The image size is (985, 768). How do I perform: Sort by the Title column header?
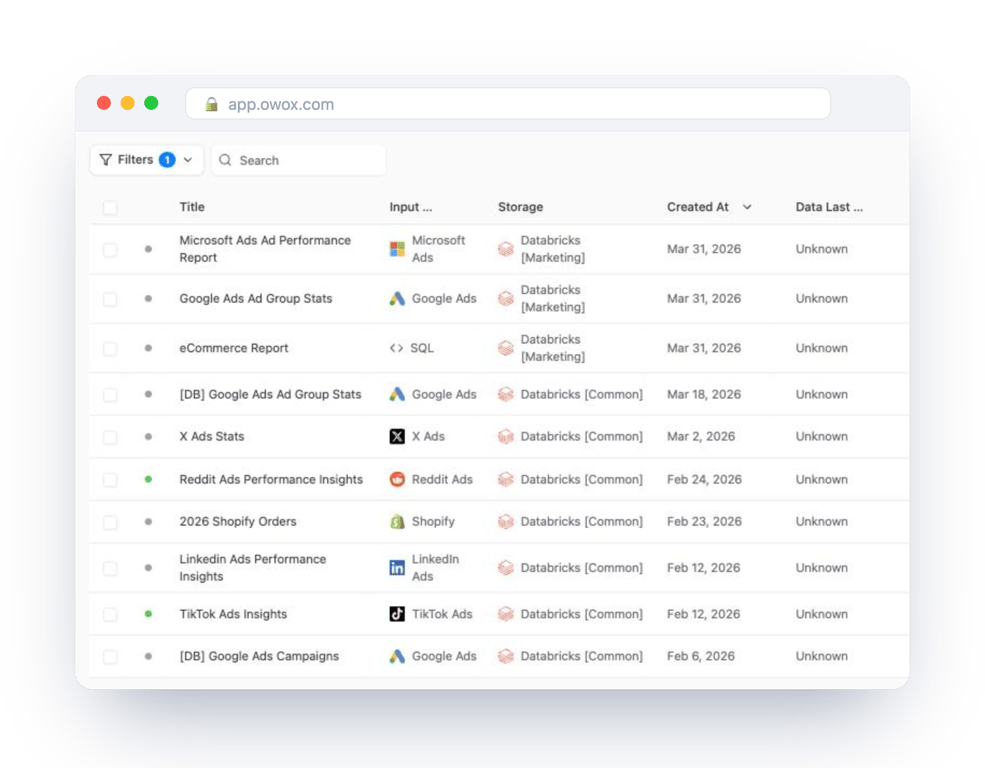pyautogui.click(x=192, y=207)
